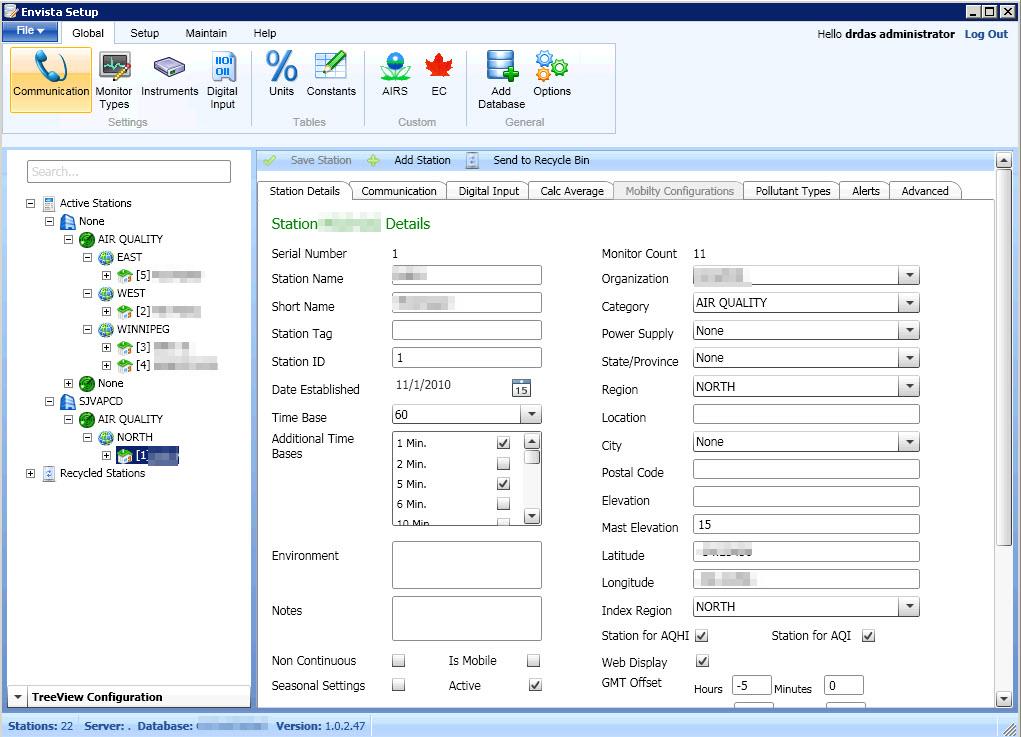Open the Category dropdown
The height and width of the screenshot is (737, 1021).
[x=908, y=304]
